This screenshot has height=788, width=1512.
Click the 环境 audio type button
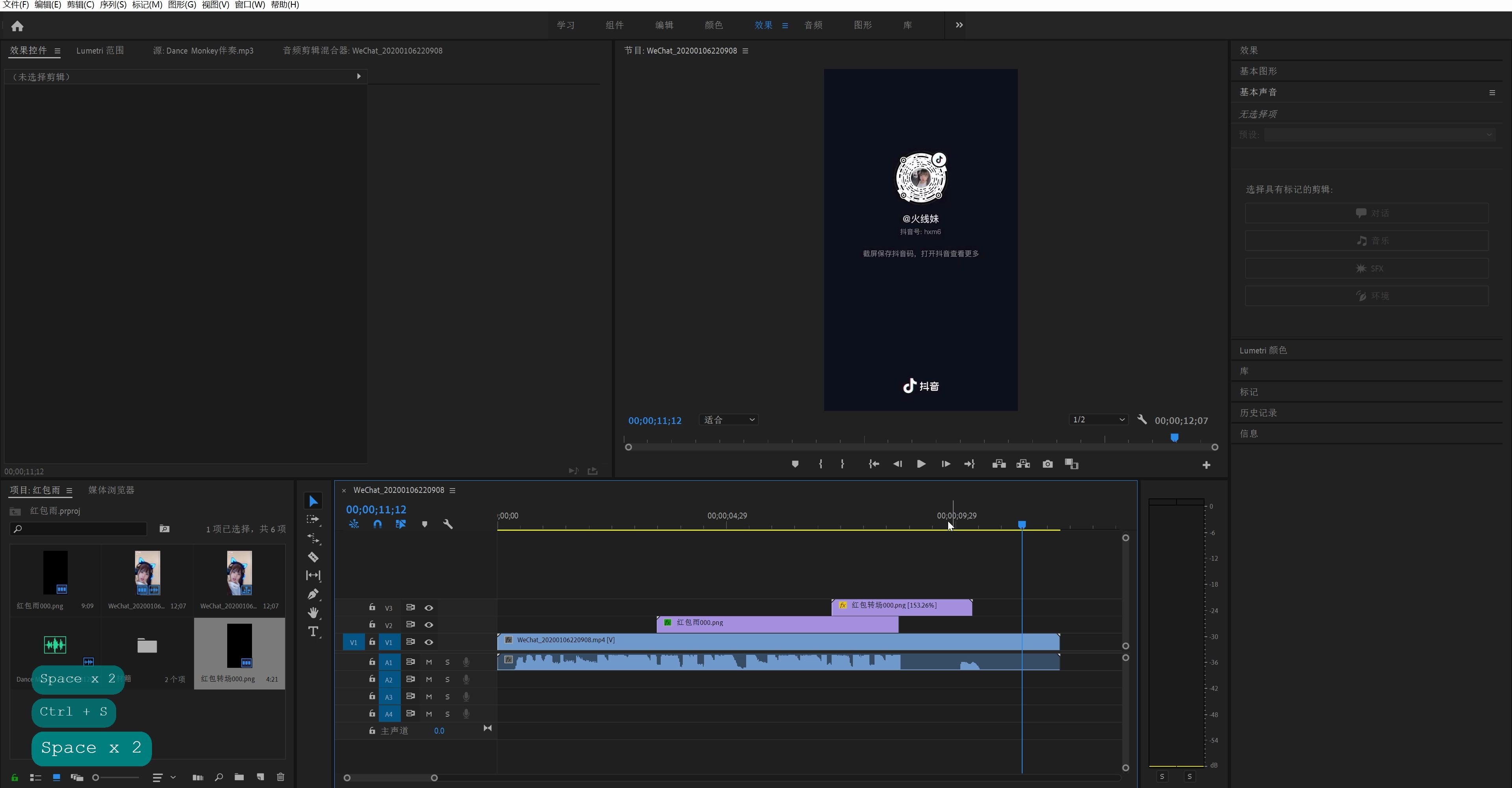[1366, 296]
